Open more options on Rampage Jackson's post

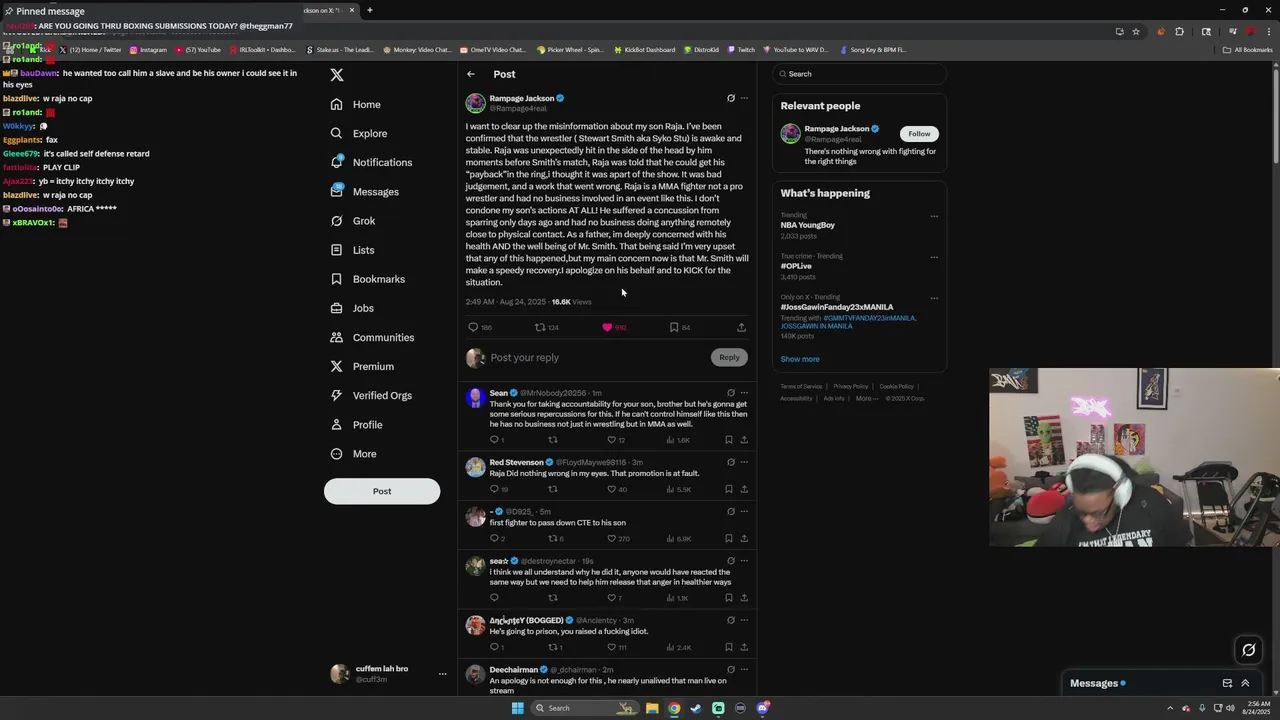pos(744,98)
